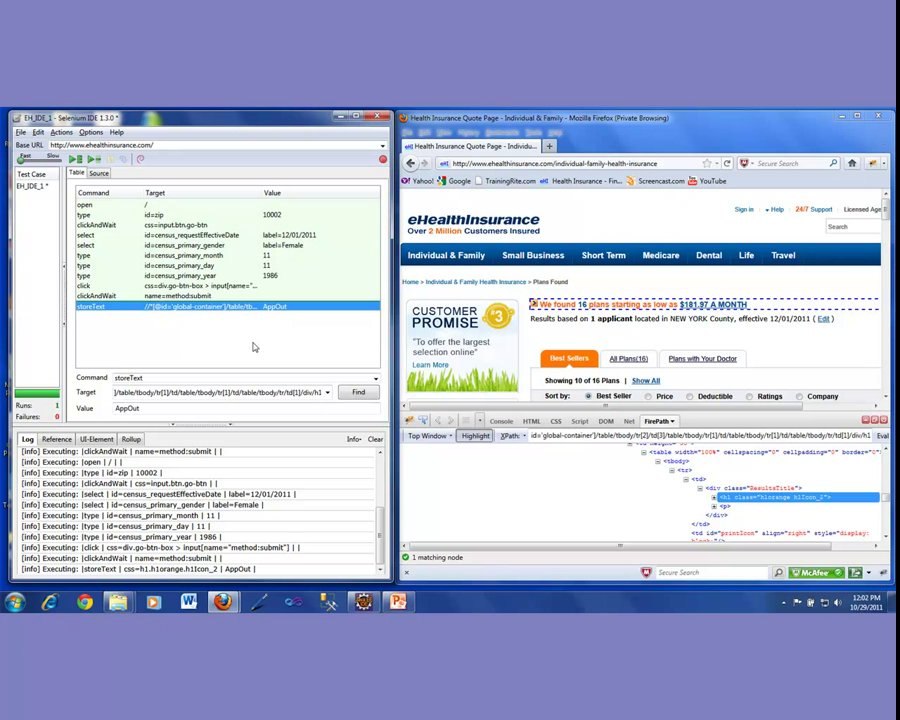Toggle FirePath Highlight button
This screenshot has width=900, height=720.
[475, 436]
